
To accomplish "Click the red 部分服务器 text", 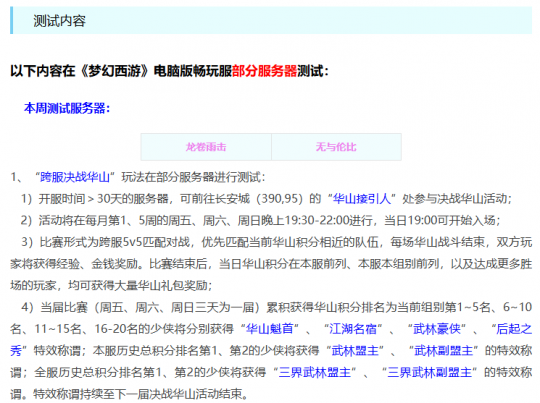I will 264,71.
